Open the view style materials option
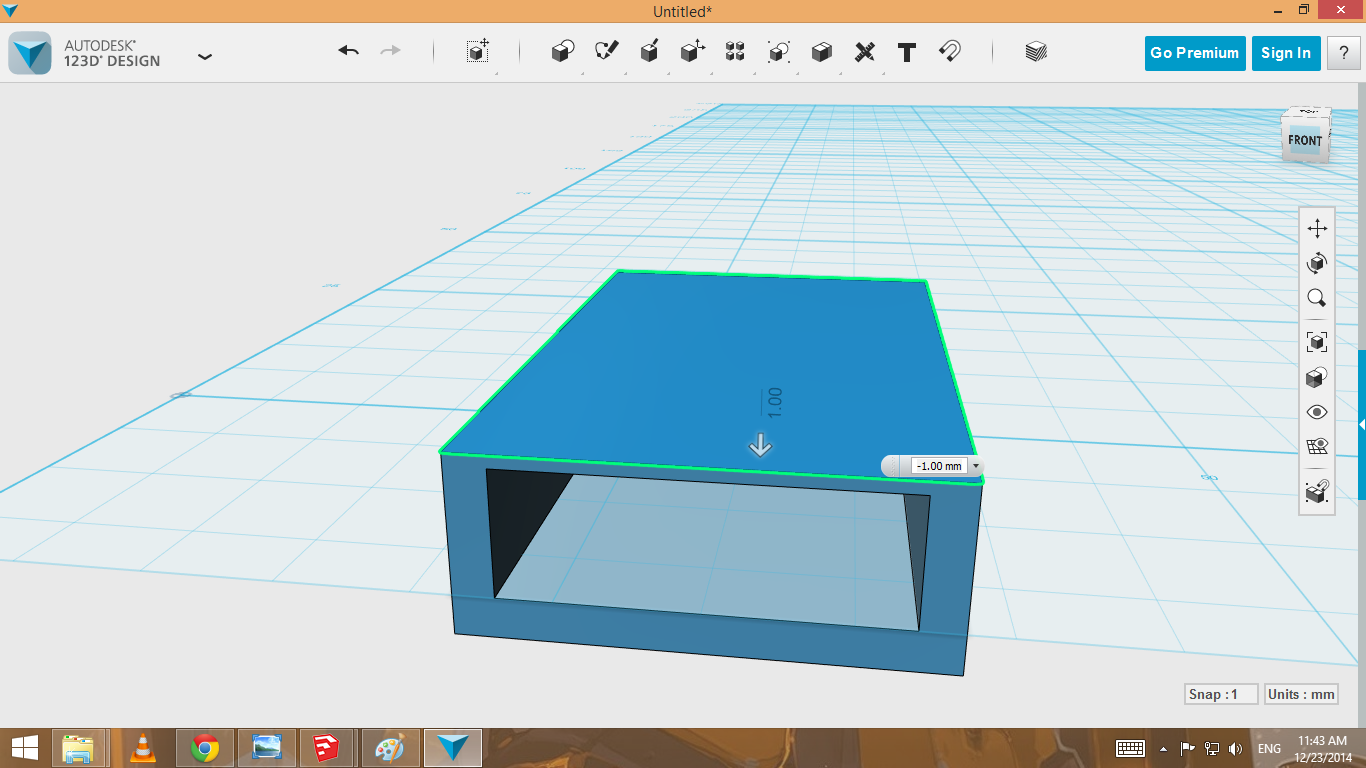The width and height of the screenshot is (1366, 768). pyautogui.click(x=1317, y=377)
